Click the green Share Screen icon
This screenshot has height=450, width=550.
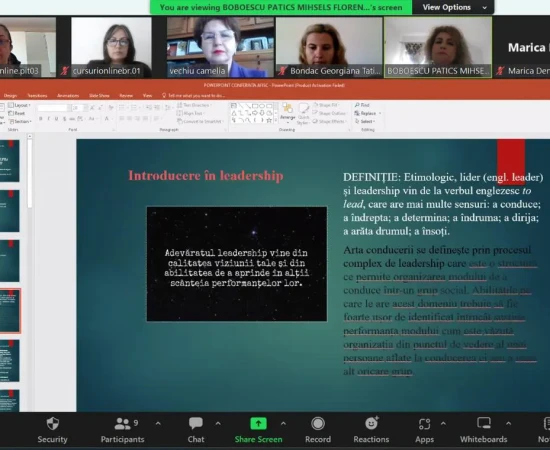tap(258, 424)
